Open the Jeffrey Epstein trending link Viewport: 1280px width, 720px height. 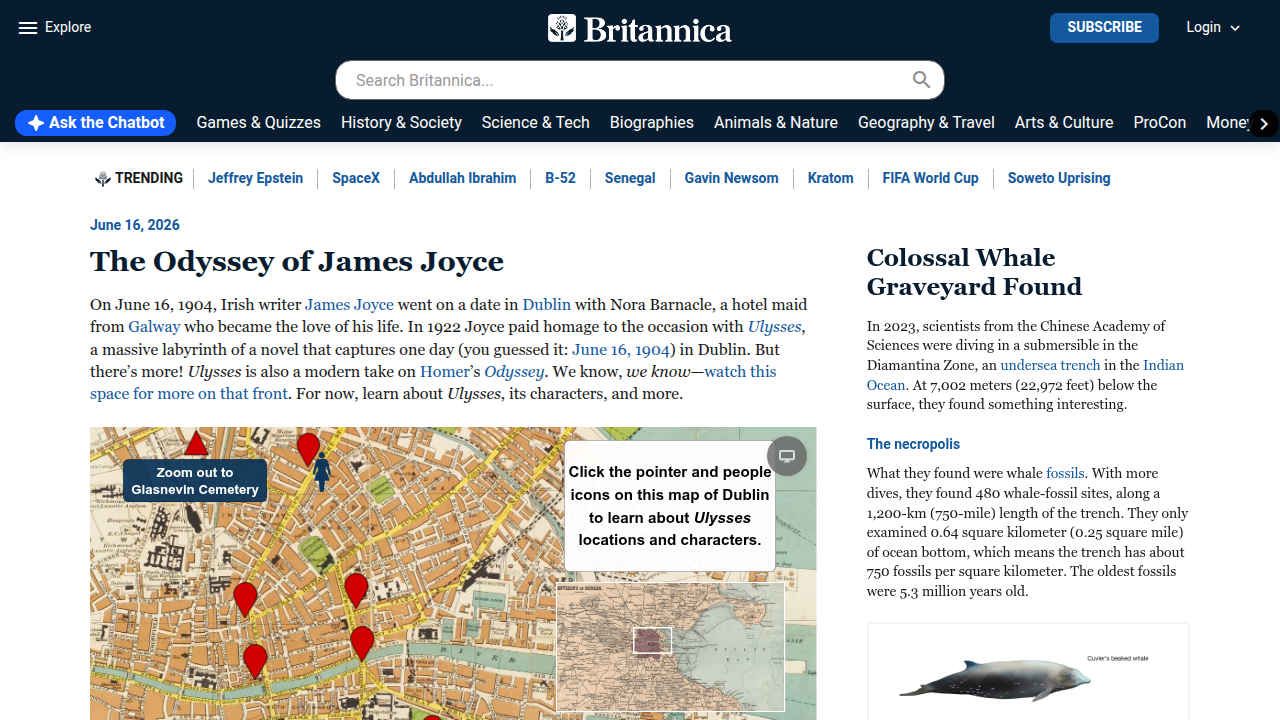point(255,178)
